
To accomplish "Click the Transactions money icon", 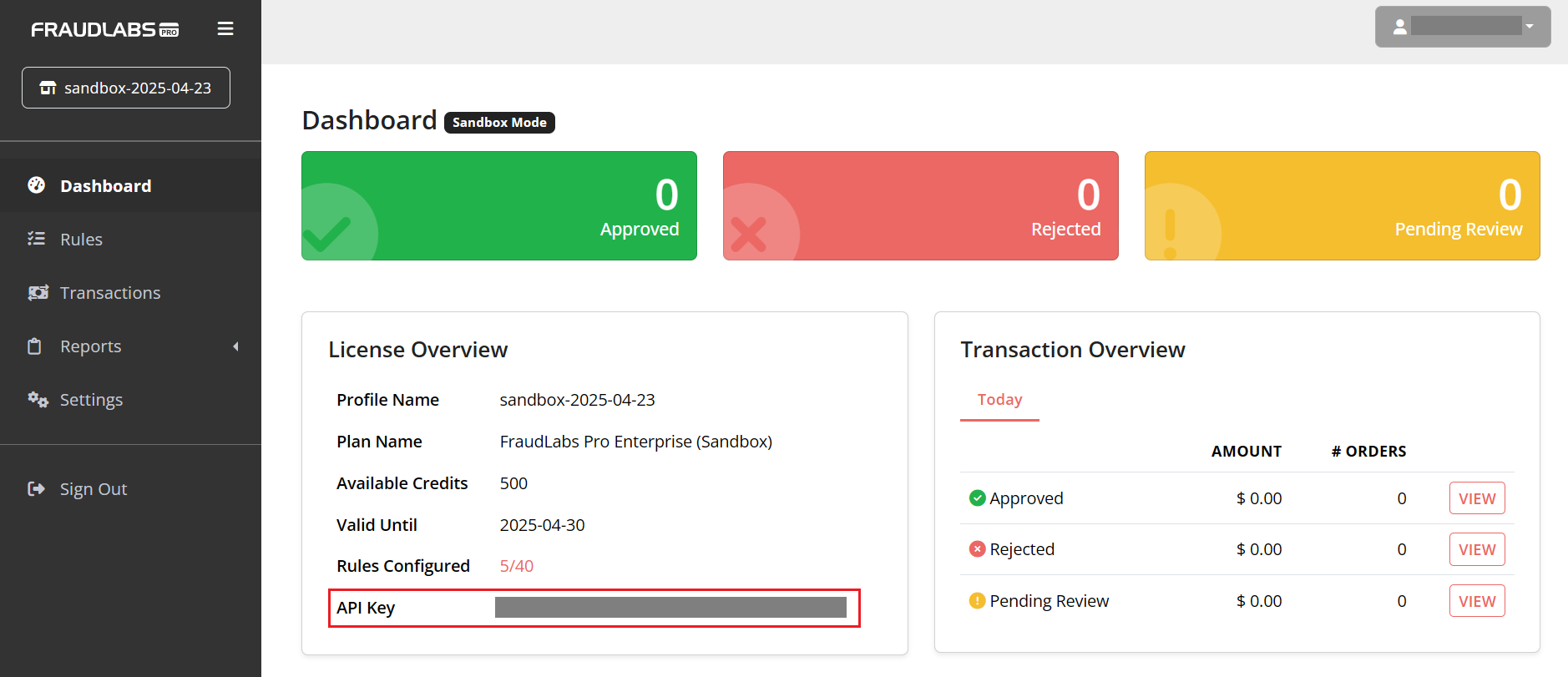I will click(x=38, y=292).
